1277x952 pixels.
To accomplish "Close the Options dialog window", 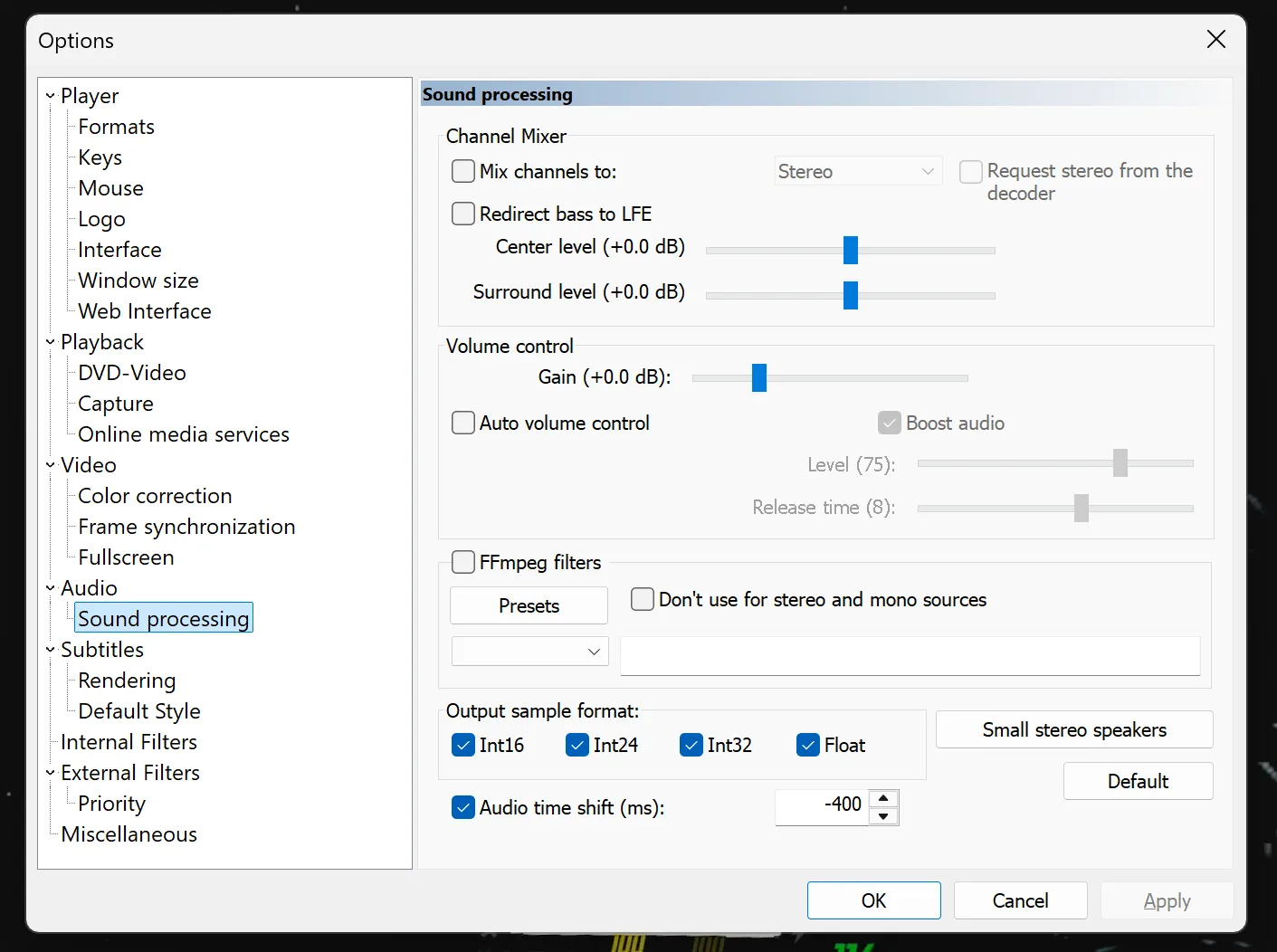I will click(1215, 39).
